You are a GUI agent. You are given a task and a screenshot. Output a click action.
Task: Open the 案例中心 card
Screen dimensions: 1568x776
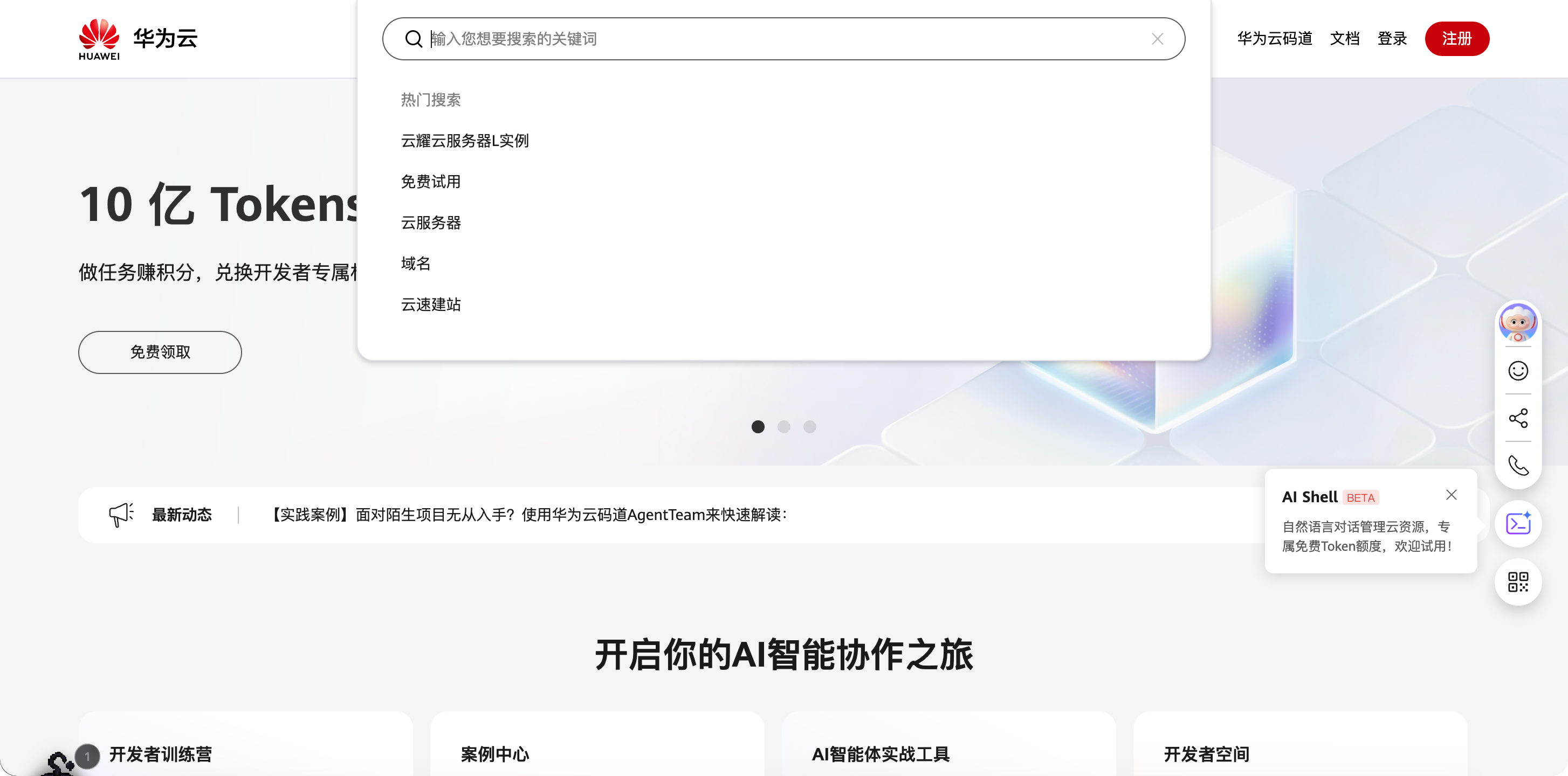click(x=597, y=744)
